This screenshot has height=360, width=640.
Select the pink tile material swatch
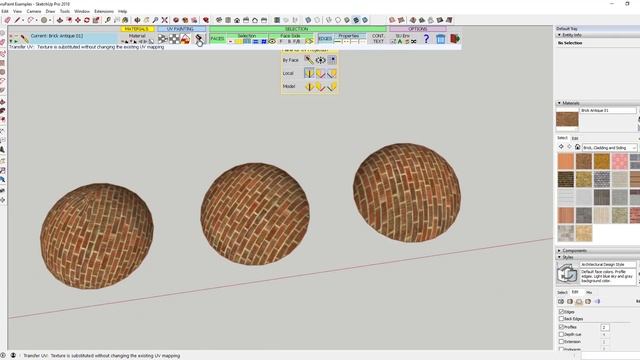619,161
